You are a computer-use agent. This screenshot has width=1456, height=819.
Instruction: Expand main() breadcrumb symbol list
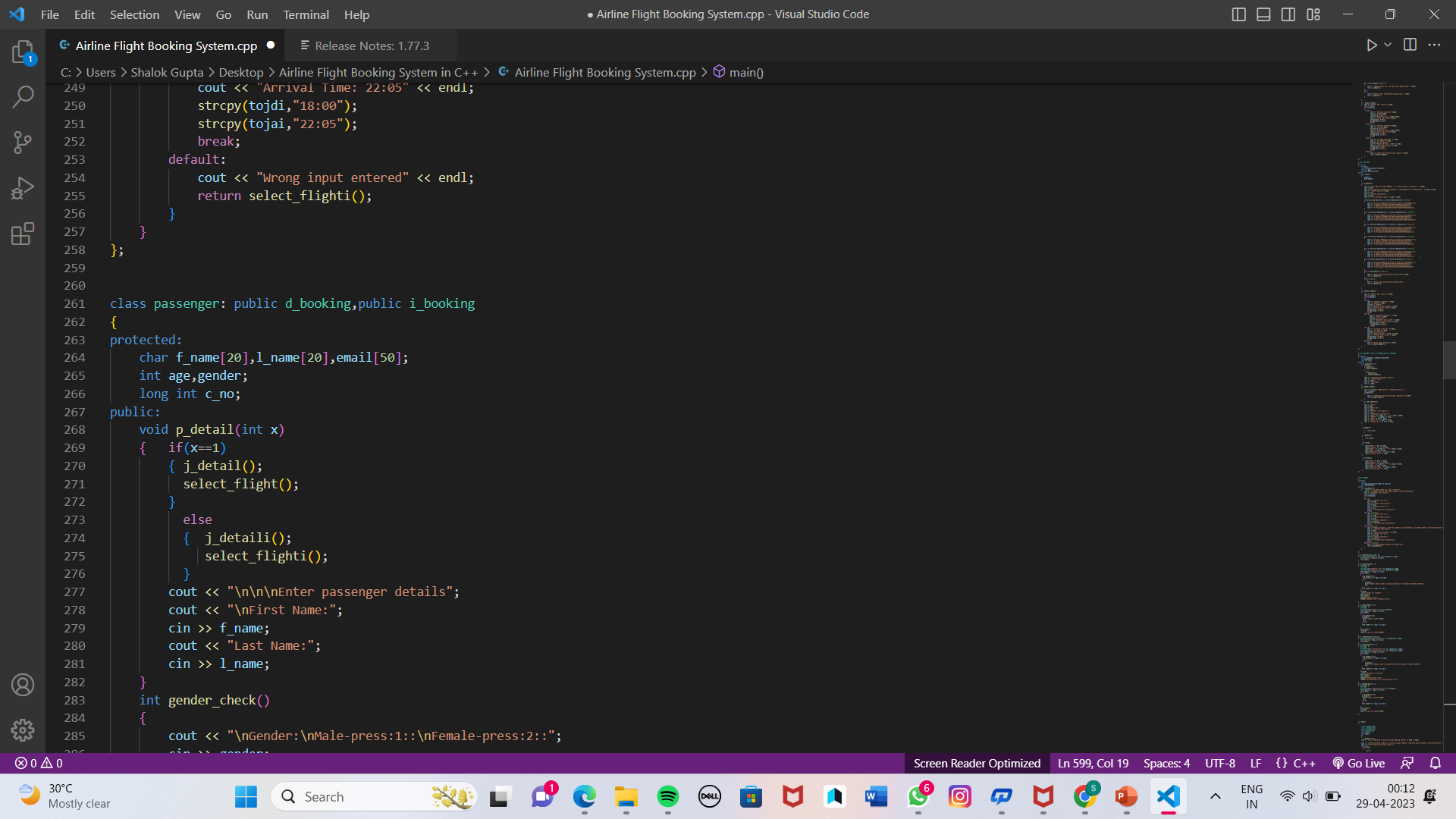pos(745,72)
